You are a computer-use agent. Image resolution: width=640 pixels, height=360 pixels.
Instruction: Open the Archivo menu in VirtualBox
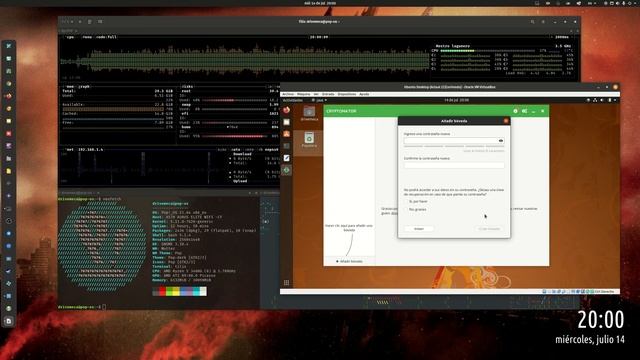[288, 94]
